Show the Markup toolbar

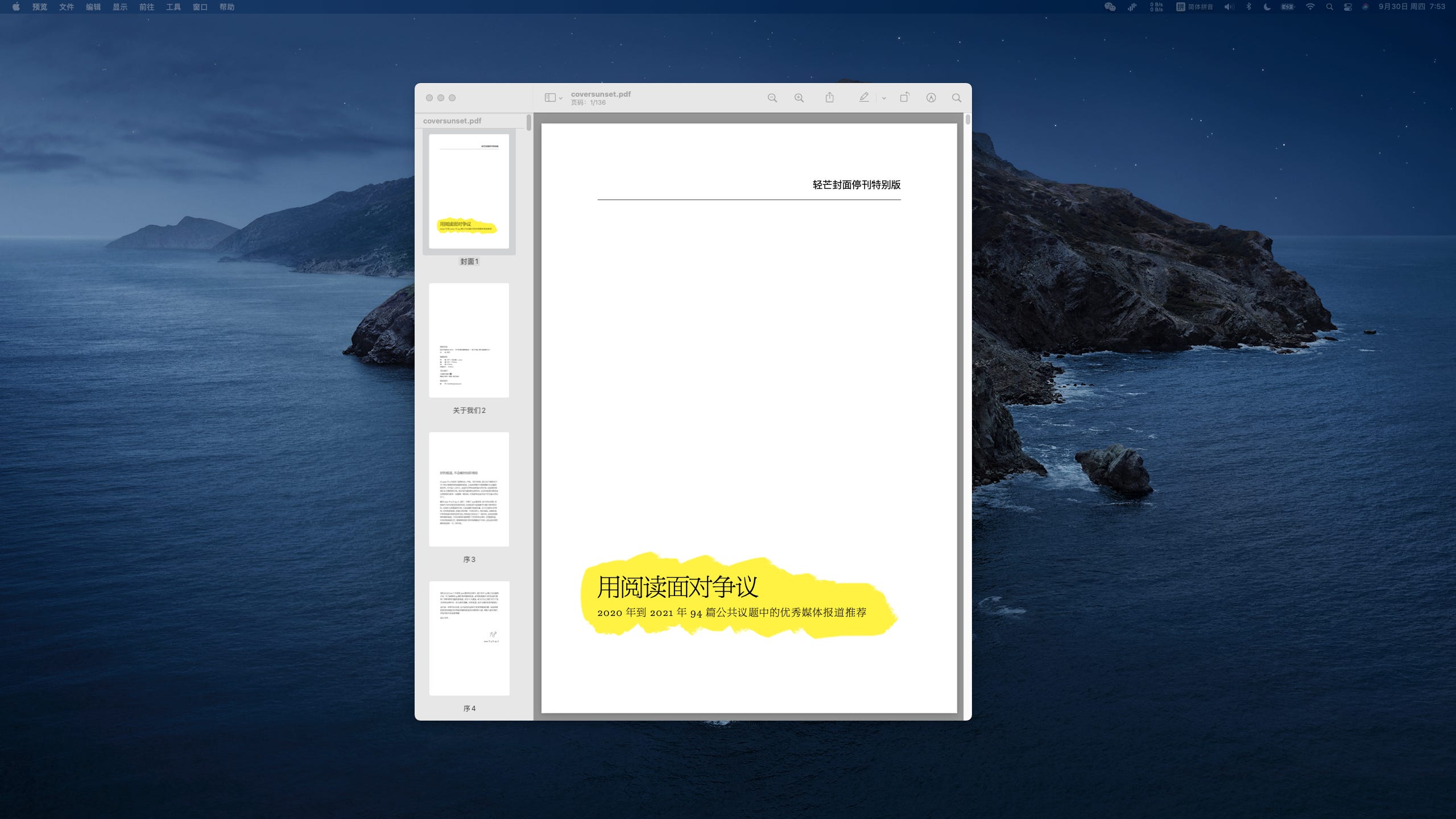pyautogui.click(x=931, y=98)
